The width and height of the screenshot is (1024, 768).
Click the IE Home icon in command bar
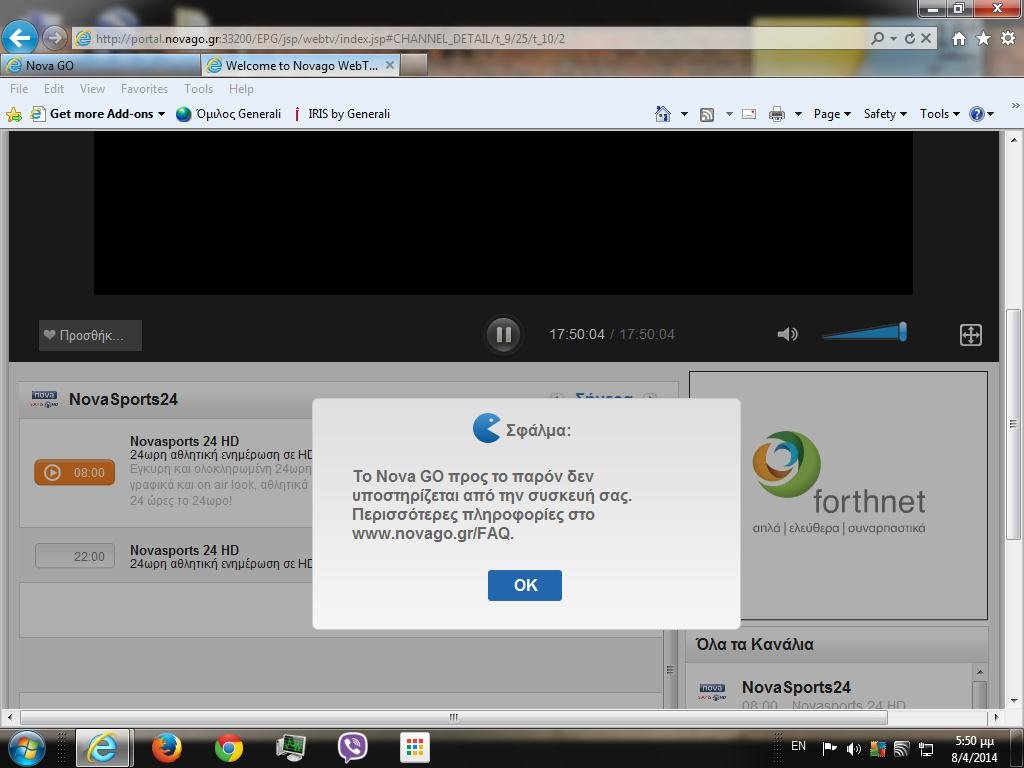(662, 114)
